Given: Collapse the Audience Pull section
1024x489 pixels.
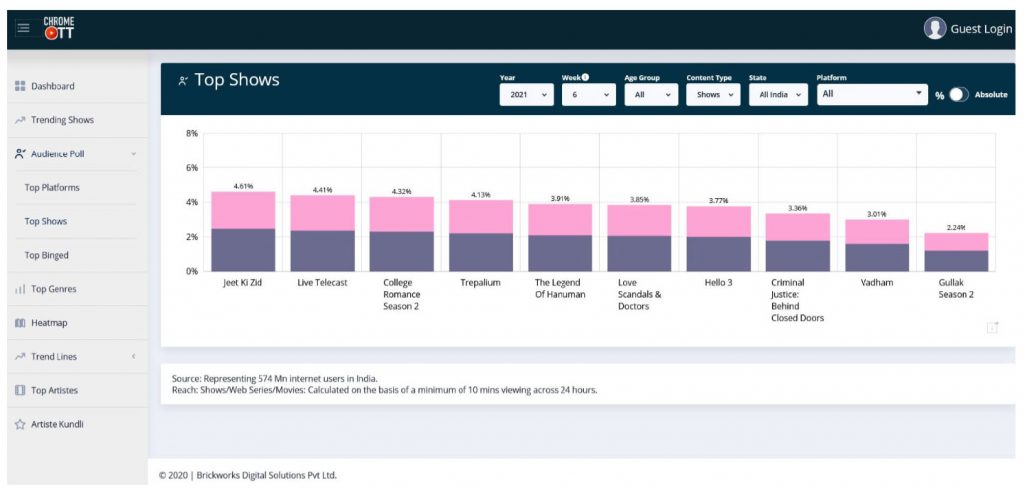Looking at the screenshot, I should coord(133,154).
